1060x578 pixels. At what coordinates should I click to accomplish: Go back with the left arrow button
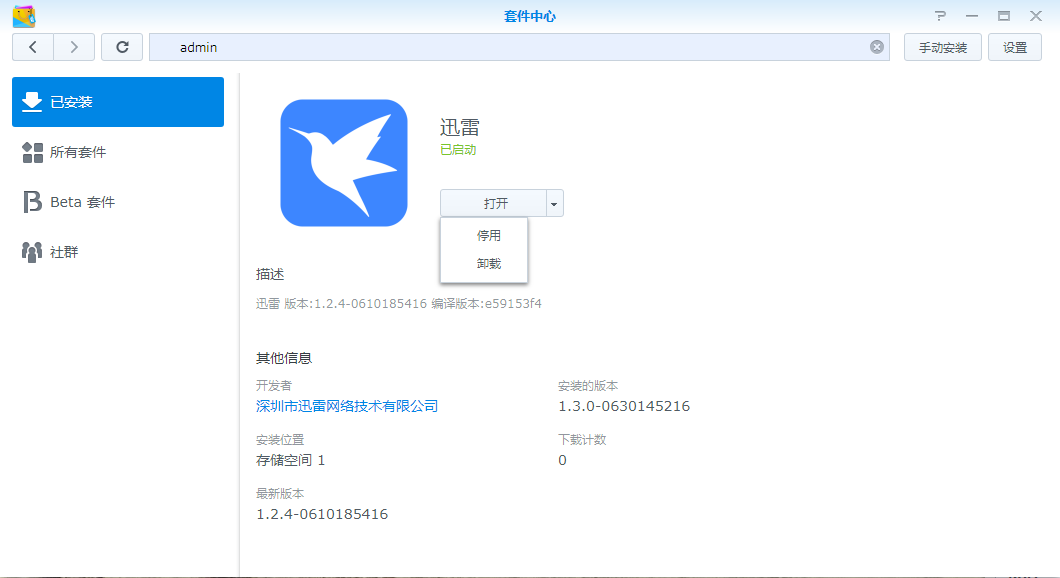pos(33,47)
